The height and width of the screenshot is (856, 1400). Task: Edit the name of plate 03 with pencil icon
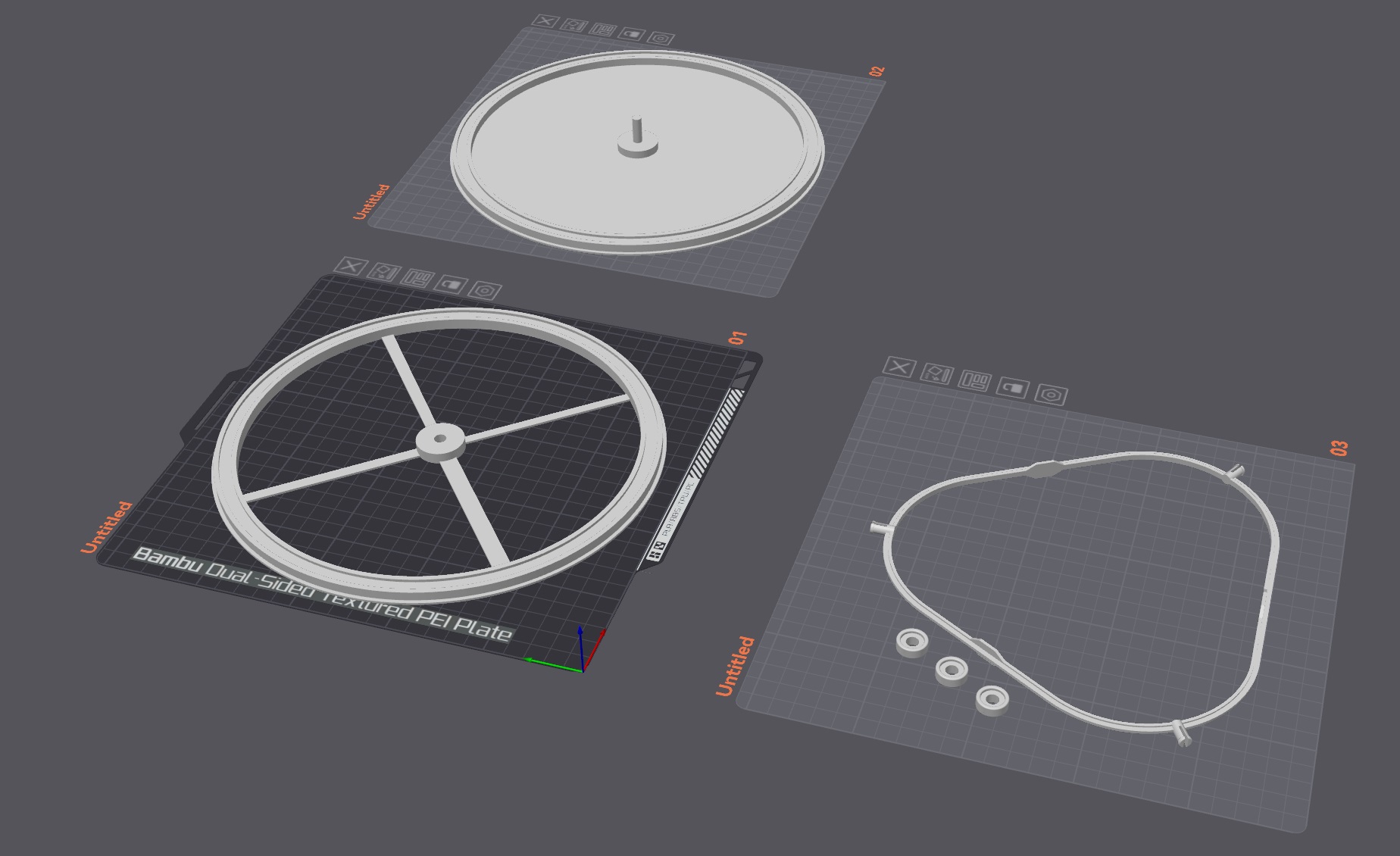click(x=937, y=373)
